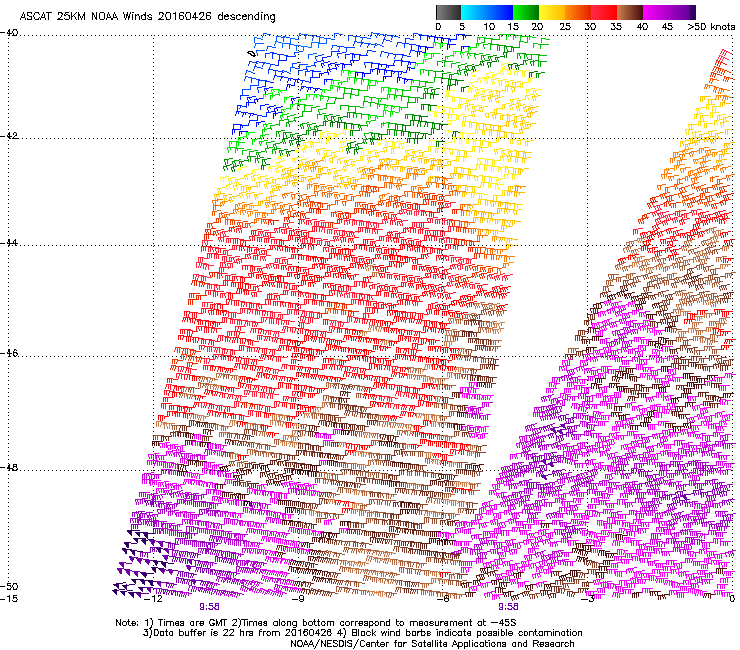Image resolution: width=740 pixels, height=650 pixels.
Task: Click the '-6' longitude axis label
Action: click(442, 599)
